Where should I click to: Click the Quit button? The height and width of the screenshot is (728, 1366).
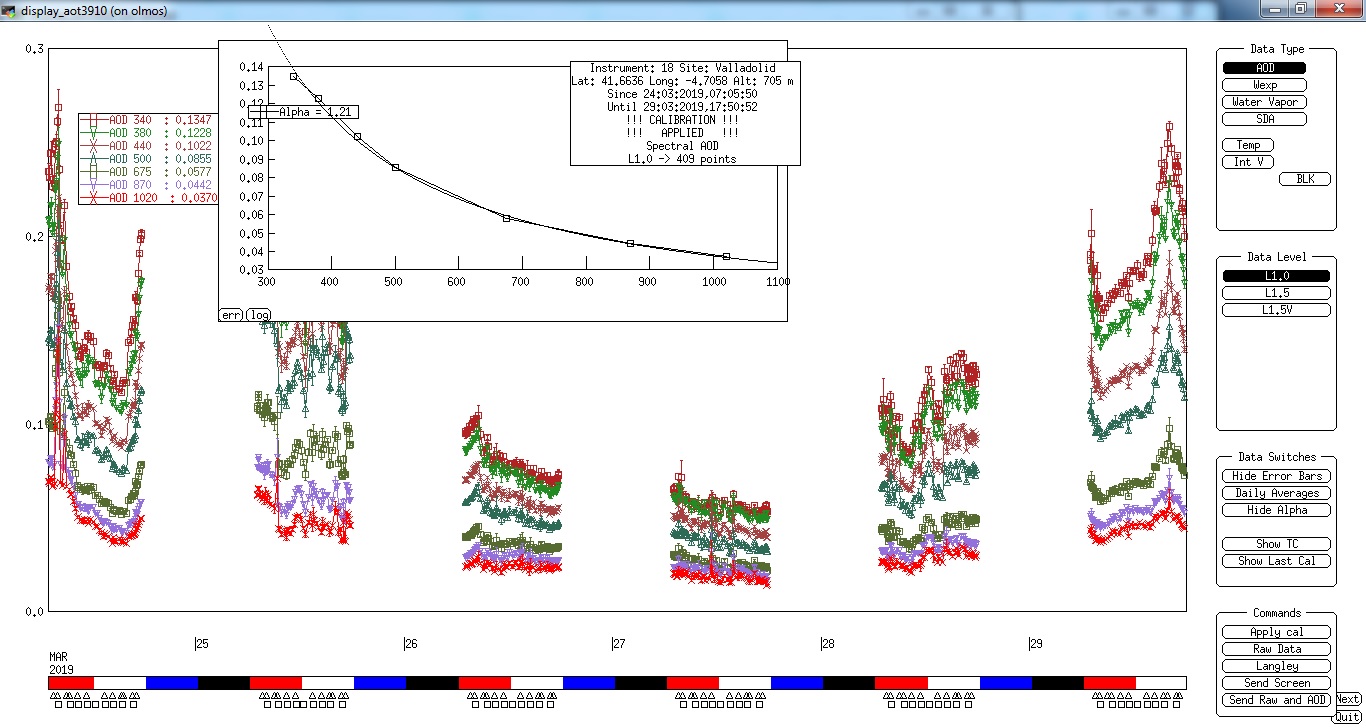tap(1347, 717)
